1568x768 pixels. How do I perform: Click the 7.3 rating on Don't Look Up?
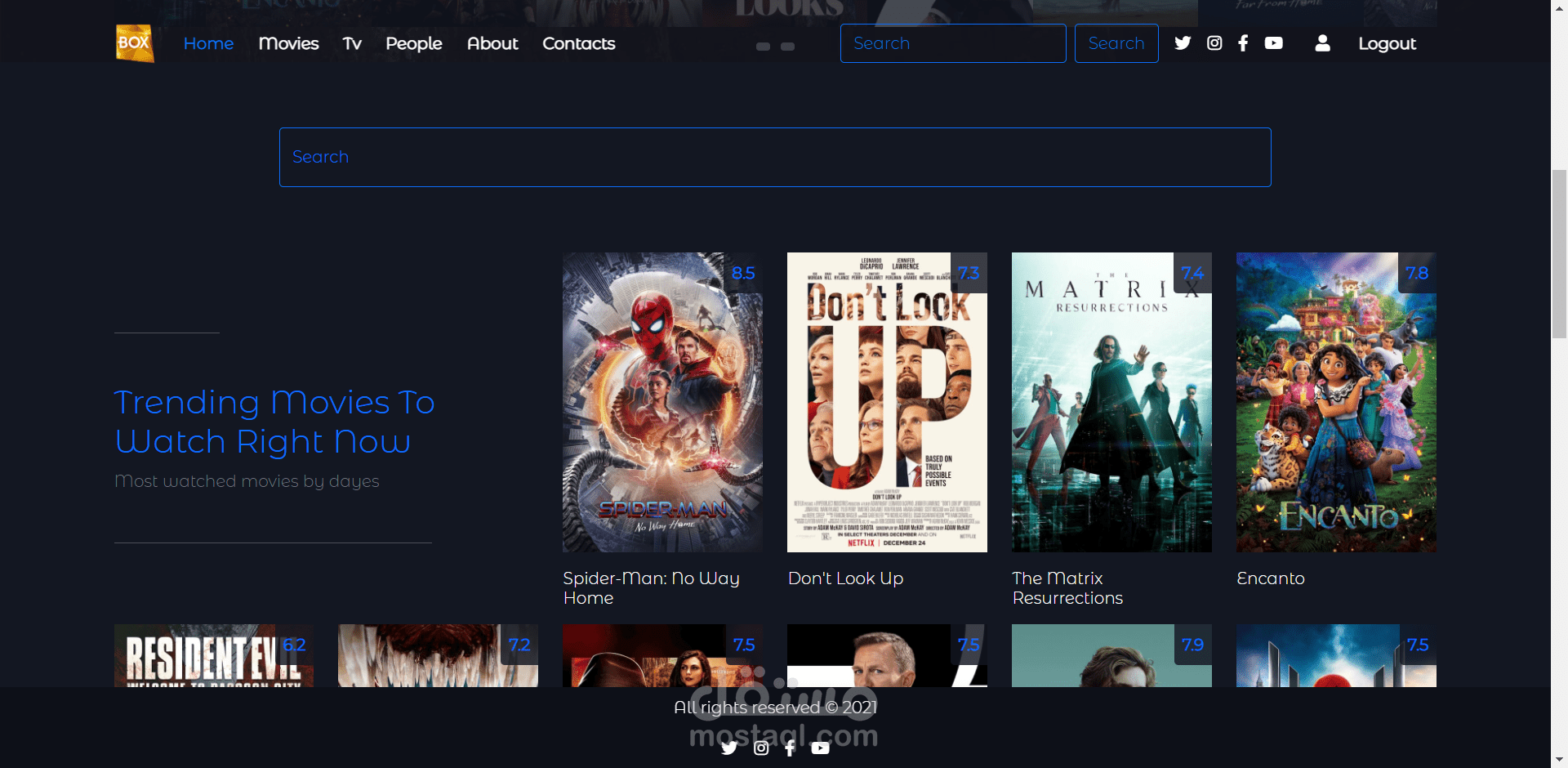coord(969,273)
